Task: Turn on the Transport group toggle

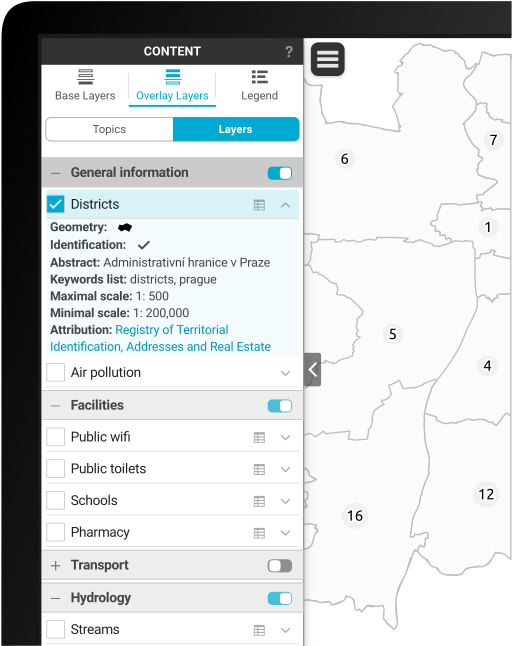Action: point(280,566)
